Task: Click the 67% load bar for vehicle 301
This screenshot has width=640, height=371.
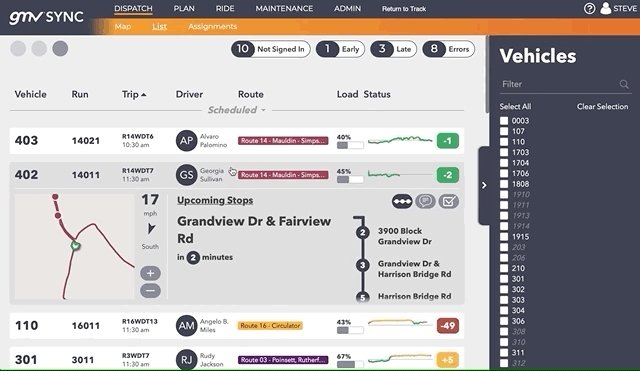Action: tap(350, 364)
